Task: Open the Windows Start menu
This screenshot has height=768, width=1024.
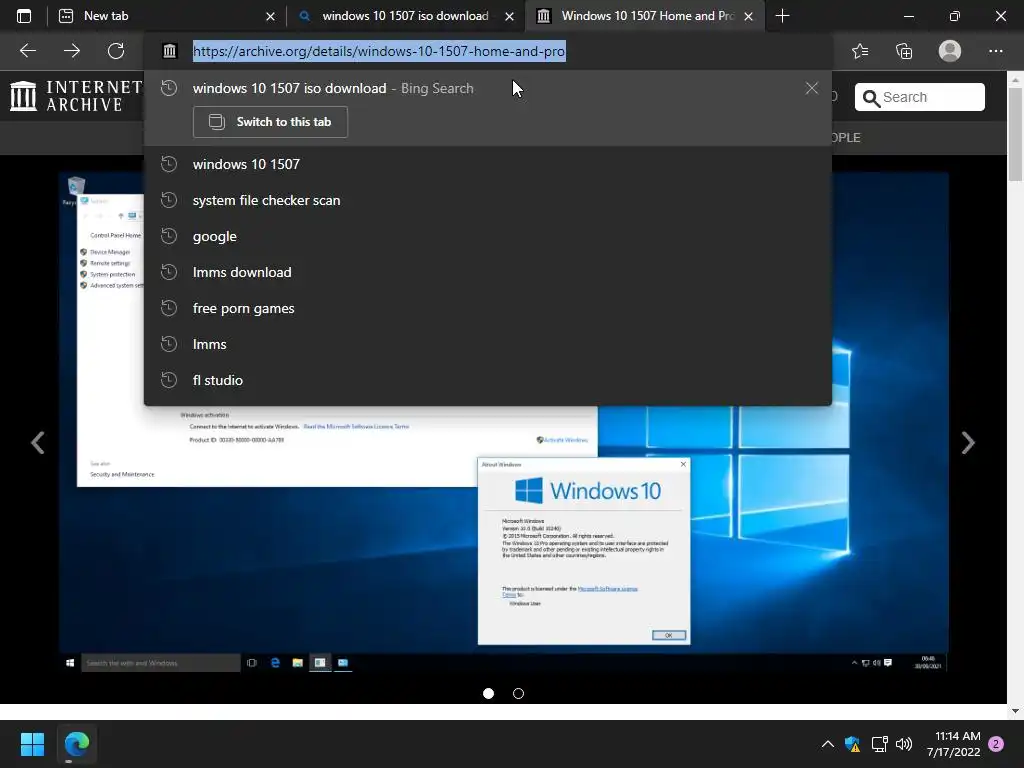Action: (32, 744)
